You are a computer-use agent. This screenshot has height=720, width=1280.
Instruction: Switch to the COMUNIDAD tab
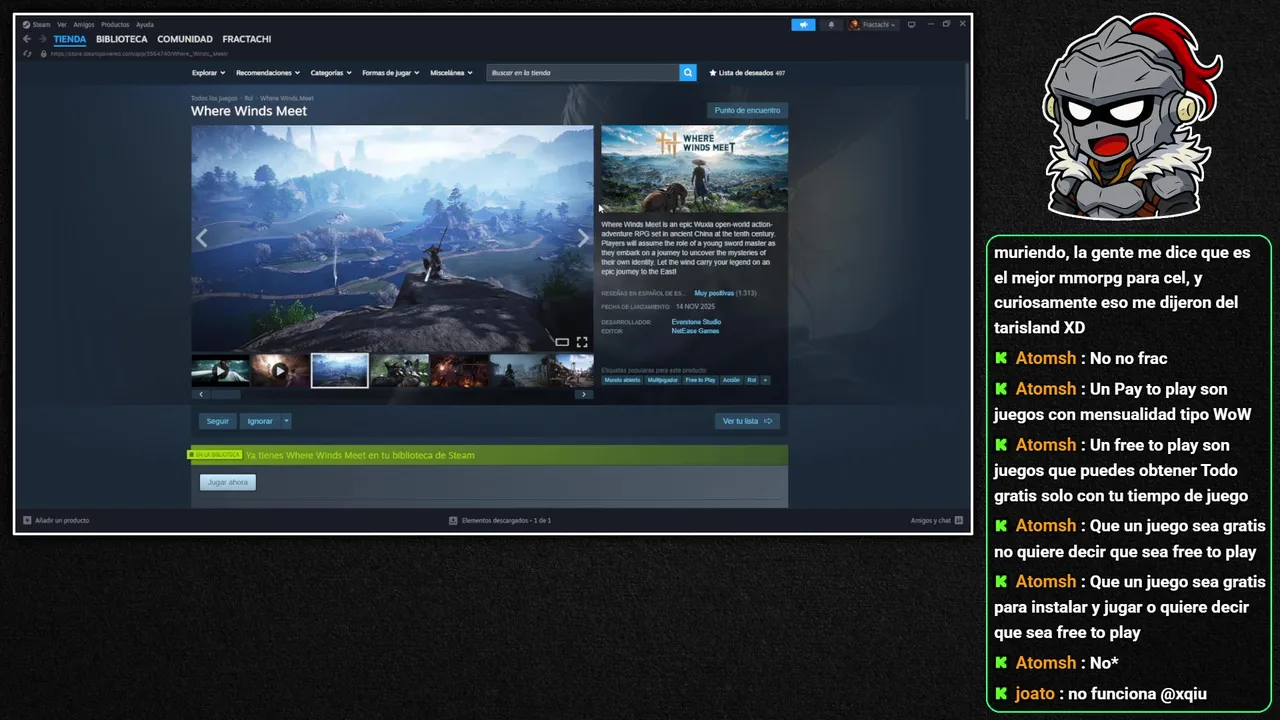(x=185, y=39)
